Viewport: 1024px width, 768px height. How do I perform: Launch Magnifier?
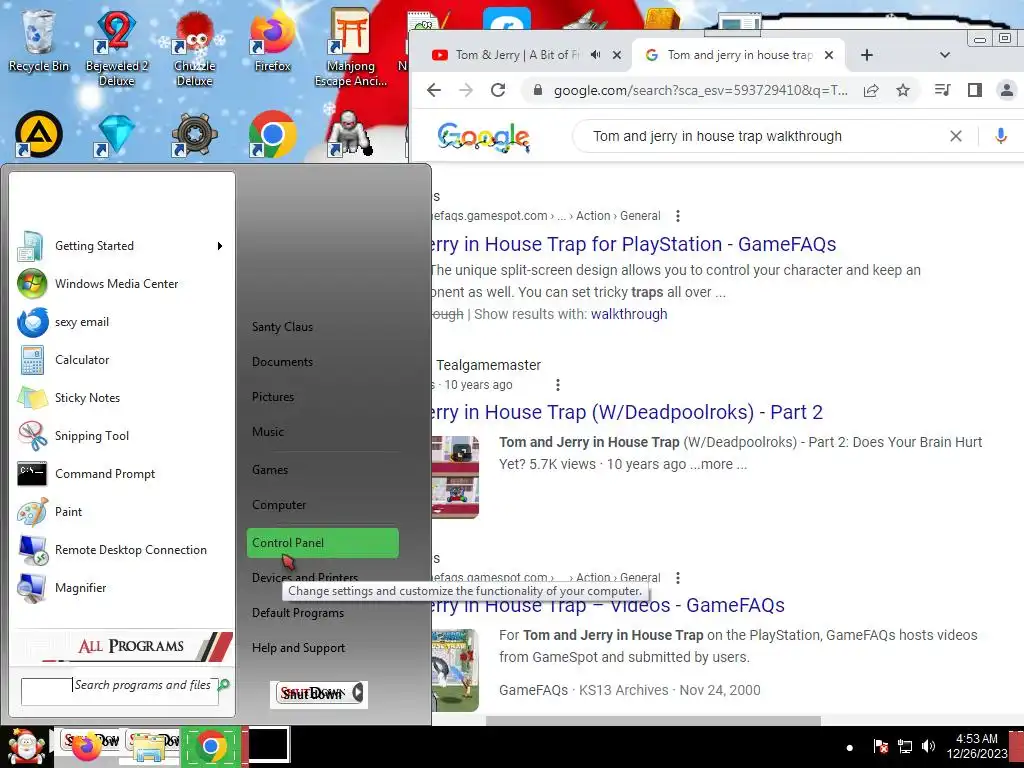pyautogui.click(x=121, y=588)
